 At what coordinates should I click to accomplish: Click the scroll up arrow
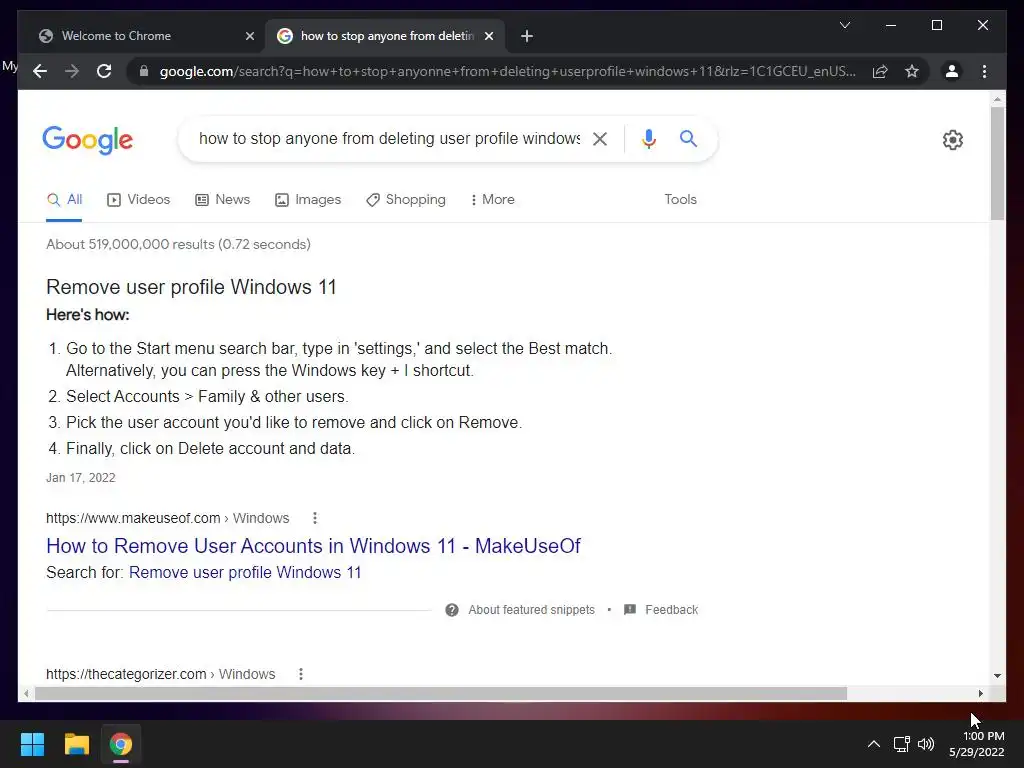997,100
